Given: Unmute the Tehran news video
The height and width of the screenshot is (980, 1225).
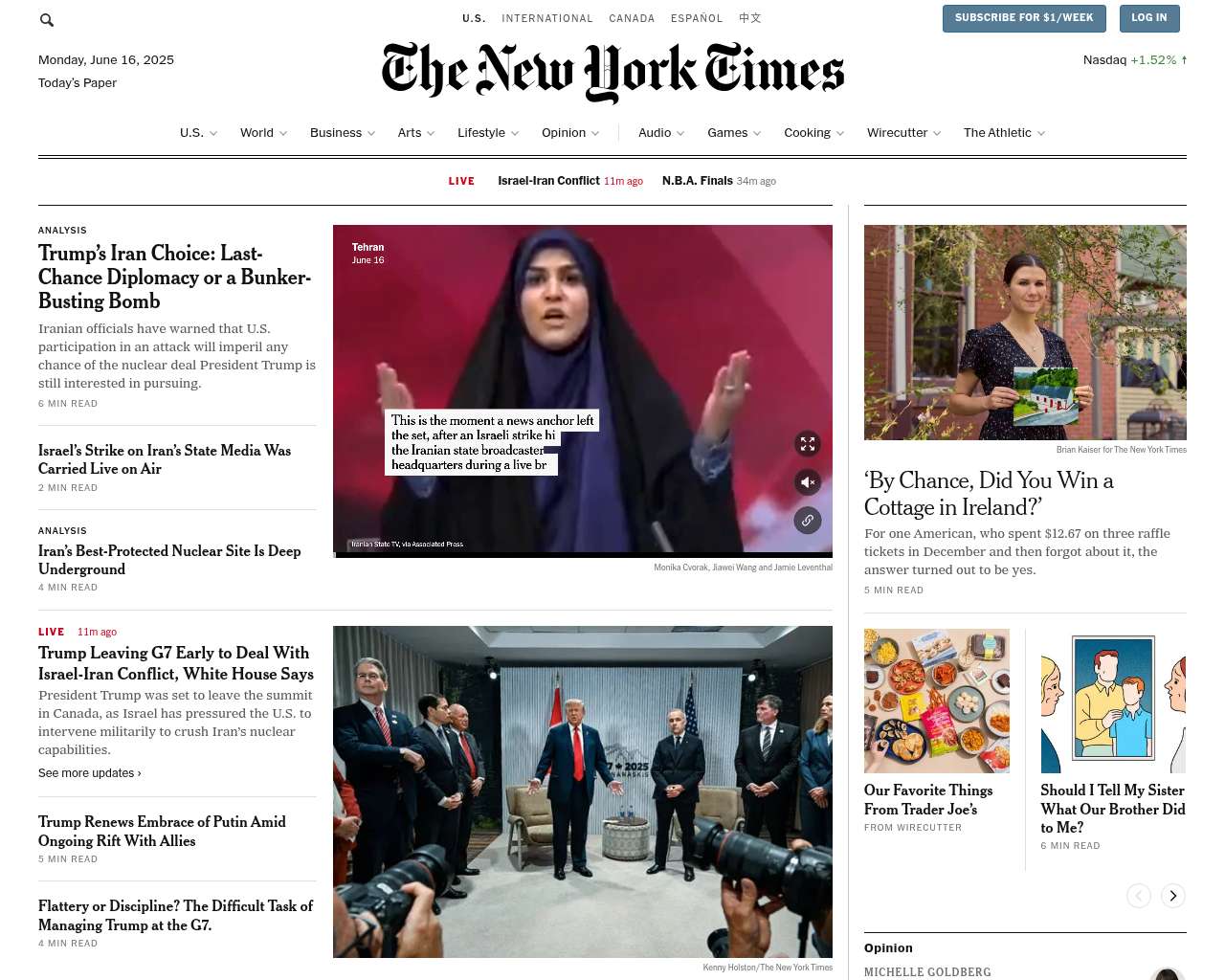Looking at the screenshot, I should pos(808,482).
